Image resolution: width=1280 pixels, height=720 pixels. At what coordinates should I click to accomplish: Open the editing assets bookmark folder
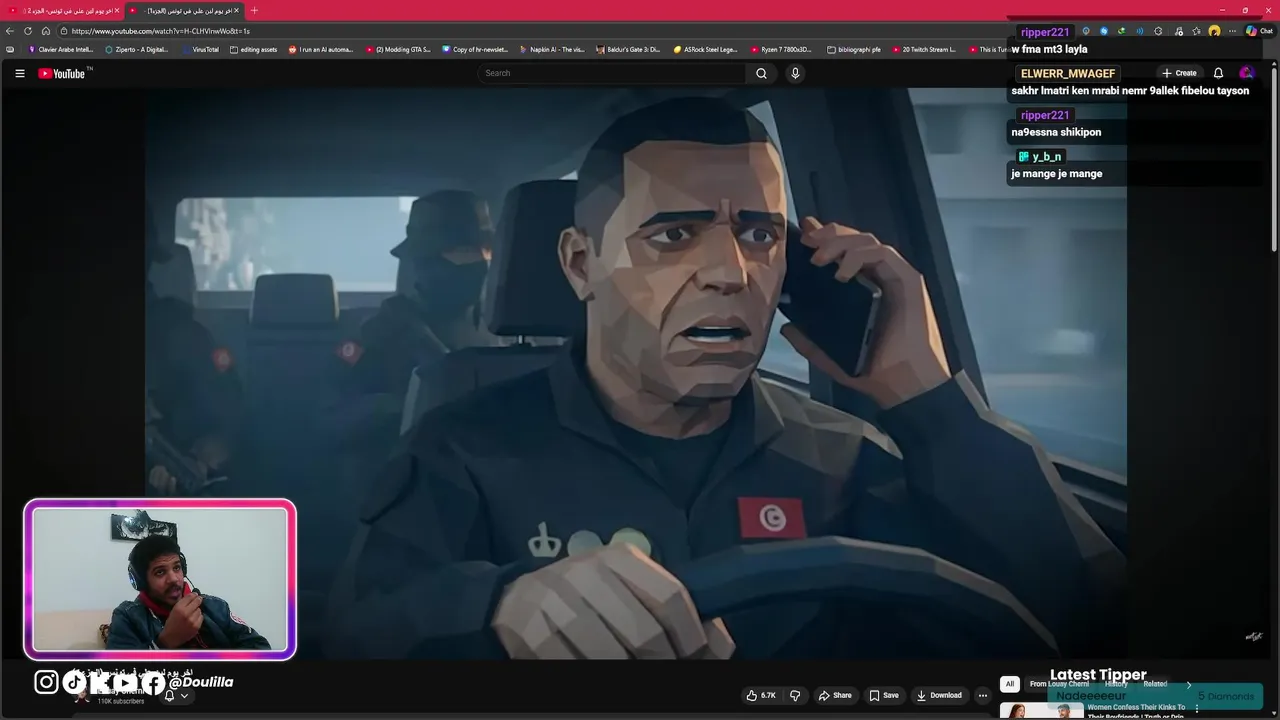point(253,49)
